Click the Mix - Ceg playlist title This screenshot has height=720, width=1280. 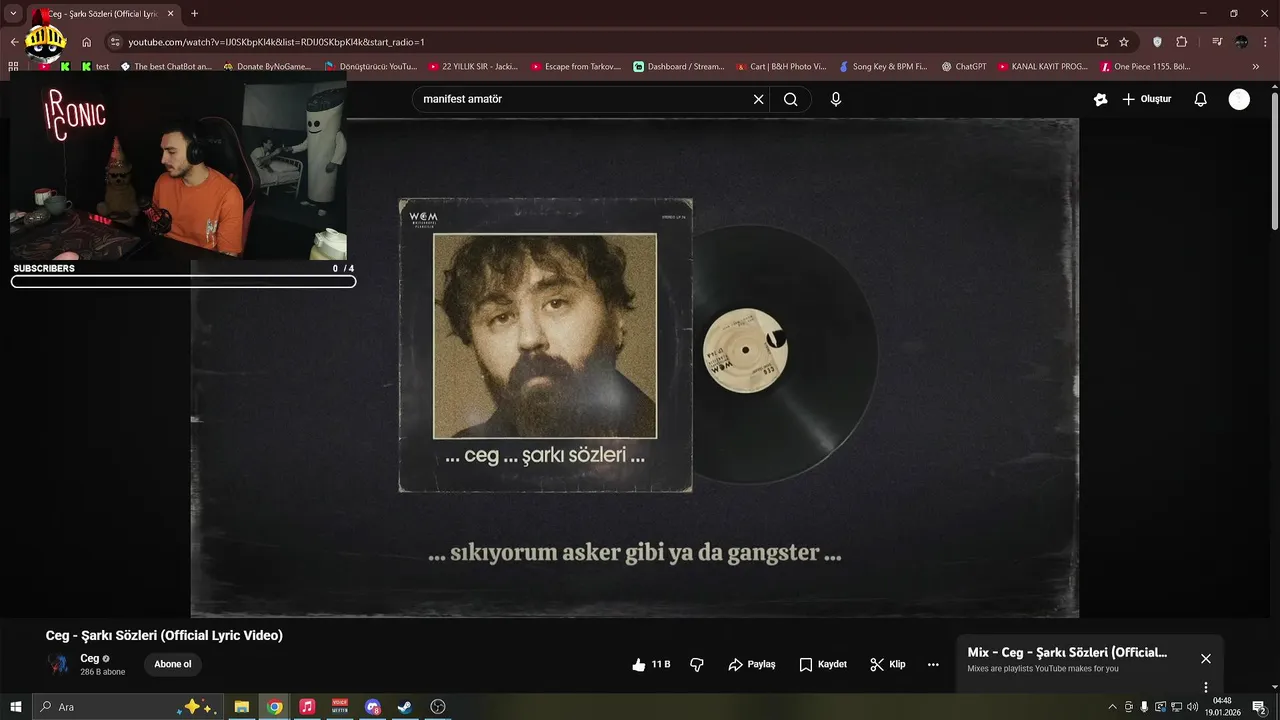click(x=1067, y=652)
